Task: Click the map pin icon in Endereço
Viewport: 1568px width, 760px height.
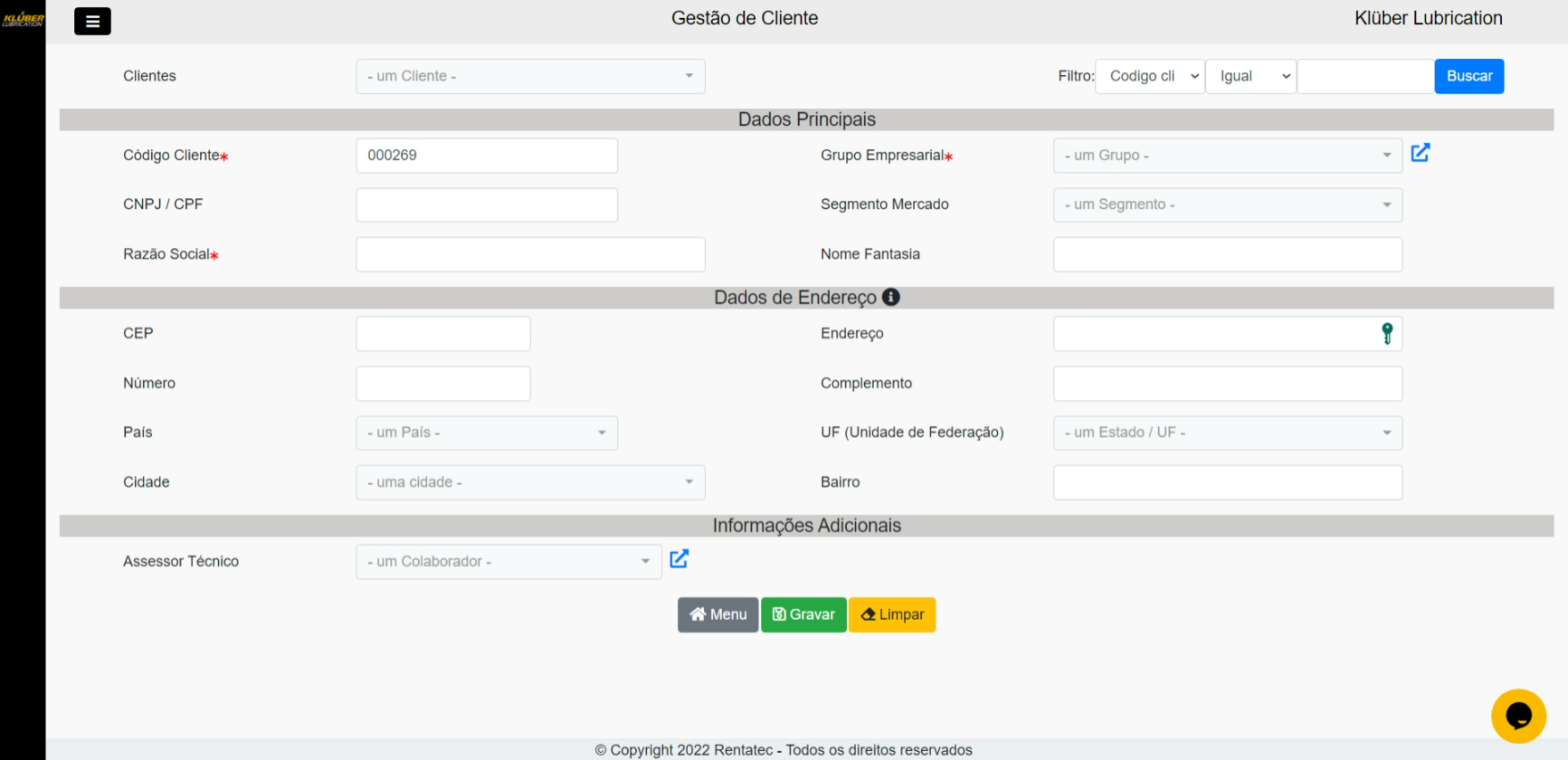Action: pos(1387,333)
